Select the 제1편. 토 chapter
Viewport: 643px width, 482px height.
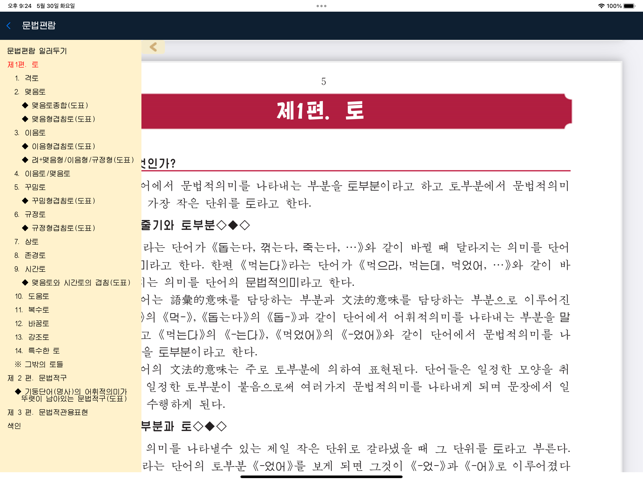coord(23,64)
